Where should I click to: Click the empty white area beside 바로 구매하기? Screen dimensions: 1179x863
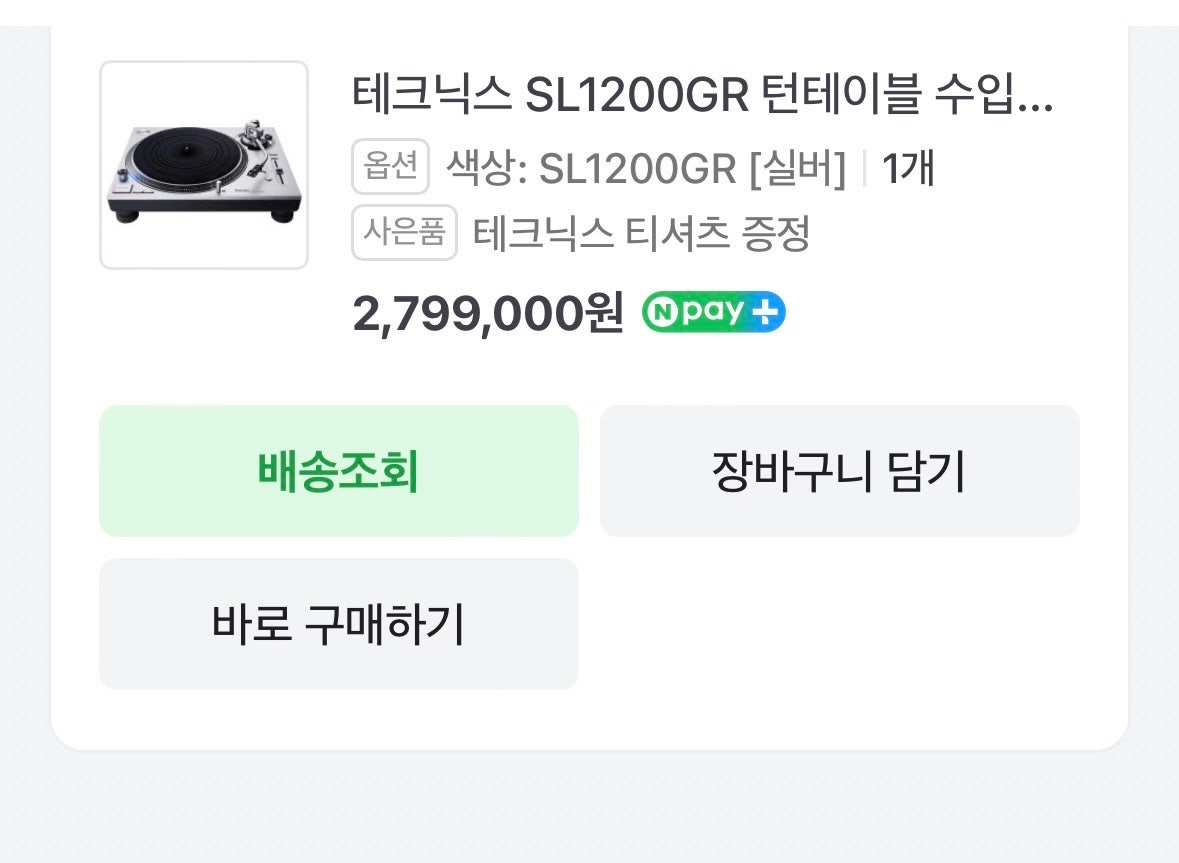(840, 624)
